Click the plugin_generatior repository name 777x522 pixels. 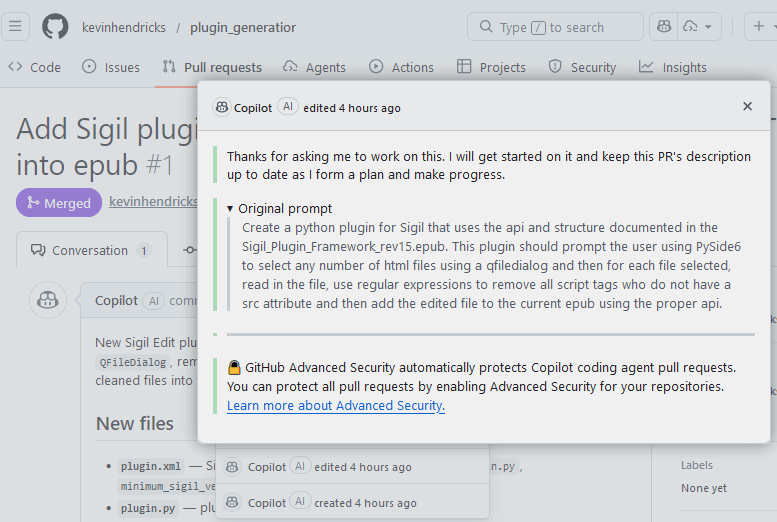[243, 27]
